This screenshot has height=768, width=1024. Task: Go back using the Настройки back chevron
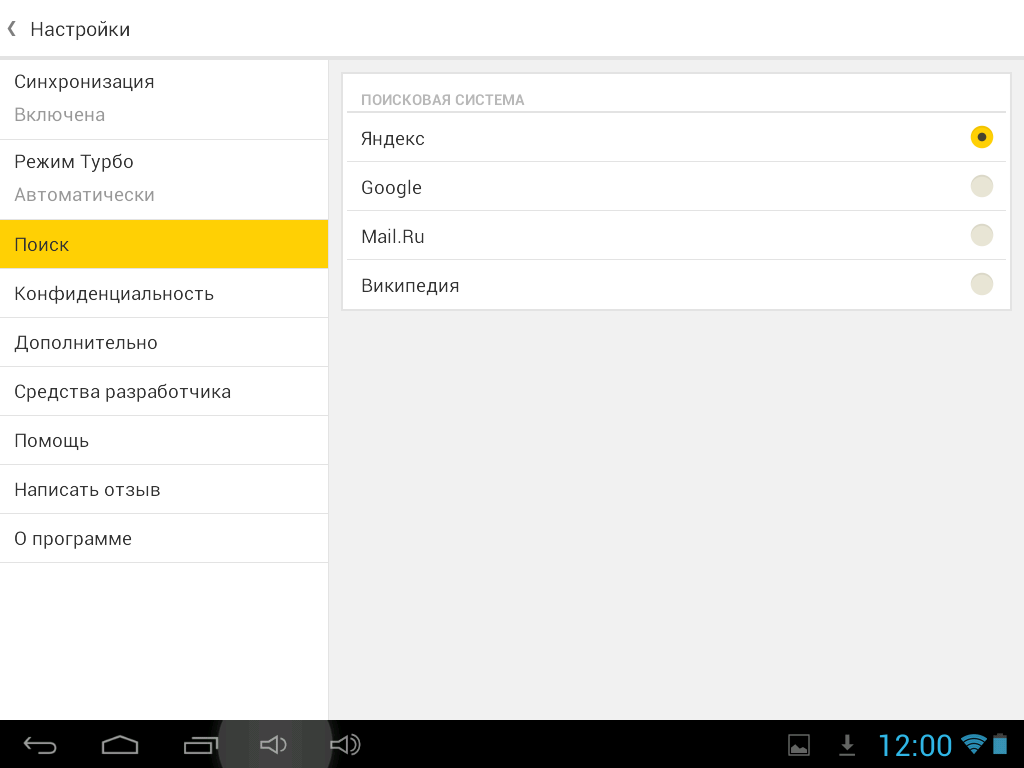(12, 29)
